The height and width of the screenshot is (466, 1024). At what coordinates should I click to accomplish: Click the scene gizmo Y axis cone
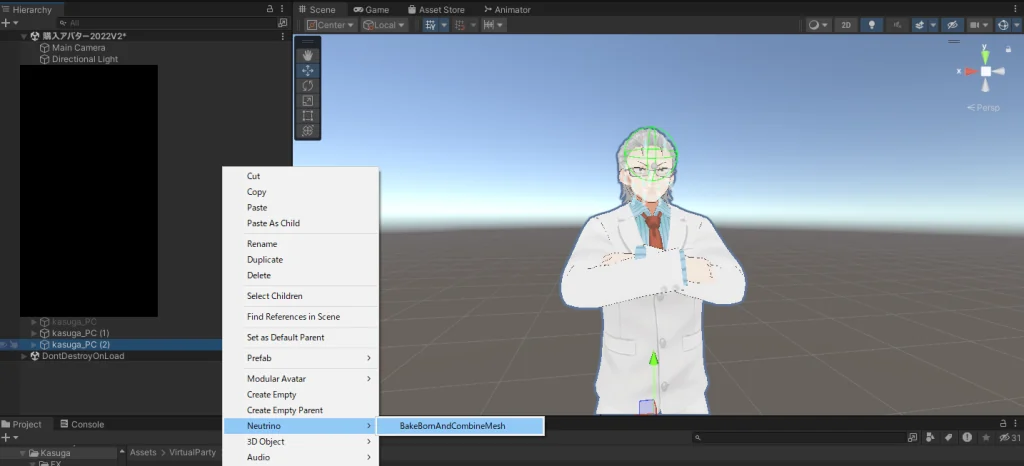click(985, 56)
